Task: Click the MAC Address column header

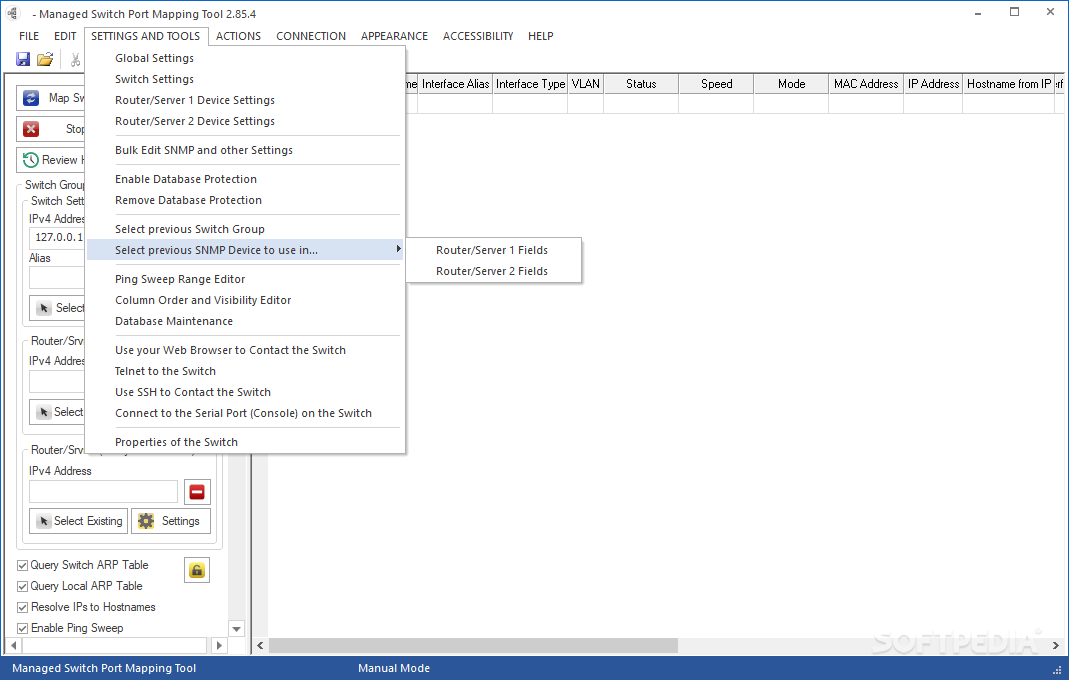Action: 866,84
